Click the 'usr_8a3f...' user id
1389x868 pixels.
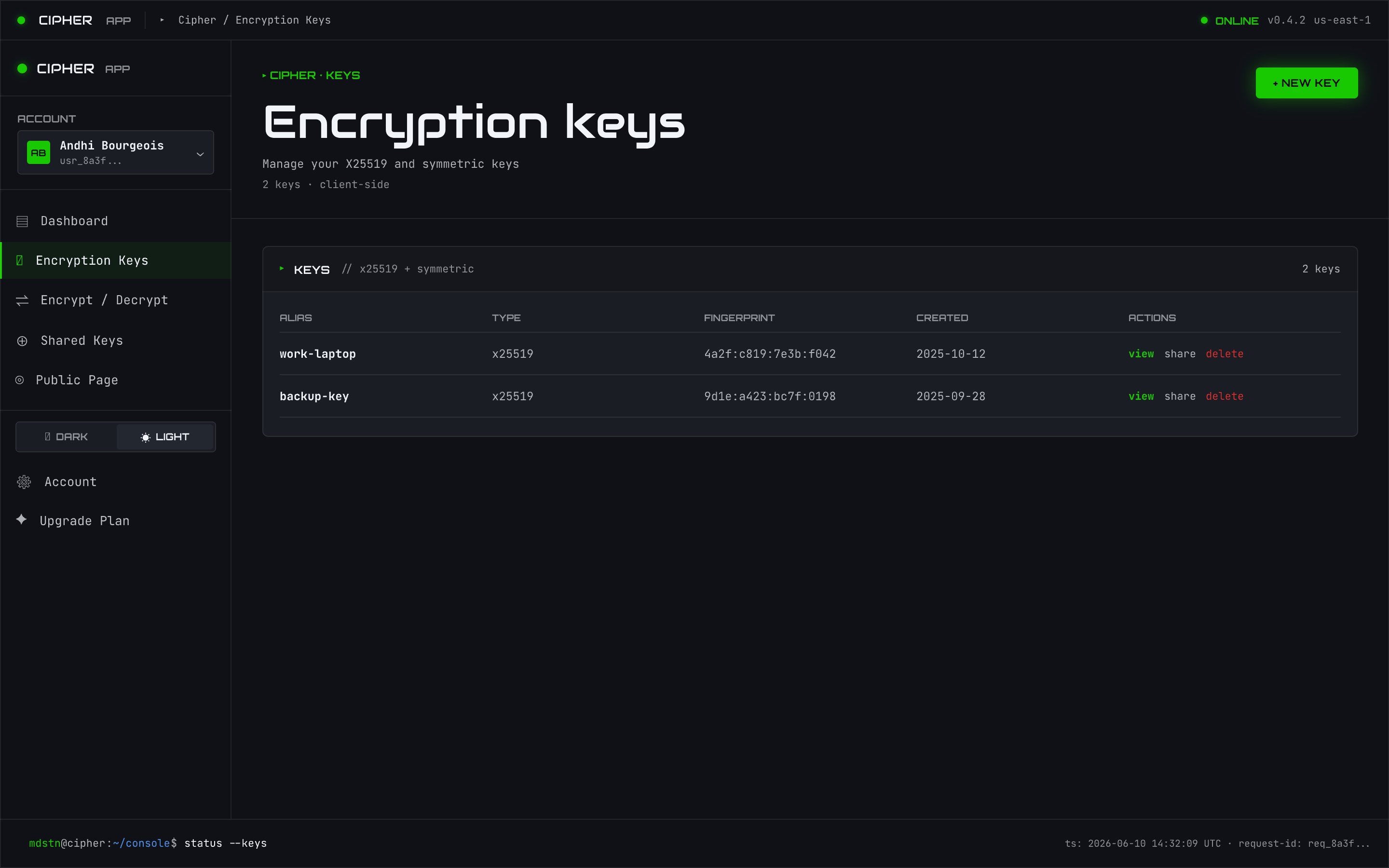click(x=91, y=161)
